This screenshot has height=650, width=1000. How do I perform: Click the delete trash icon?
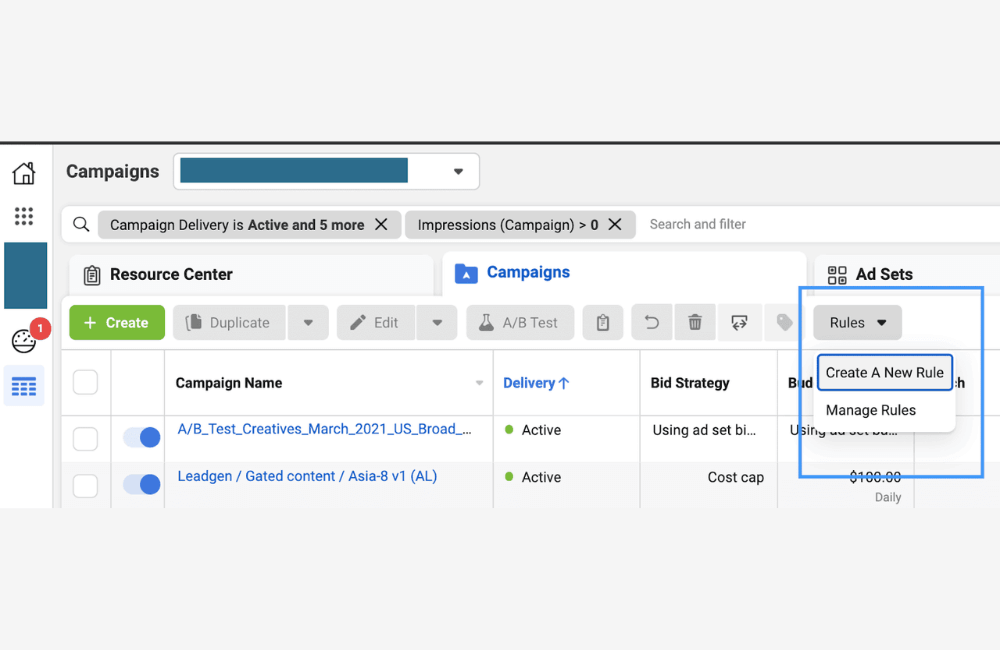(x=693, y=322)
